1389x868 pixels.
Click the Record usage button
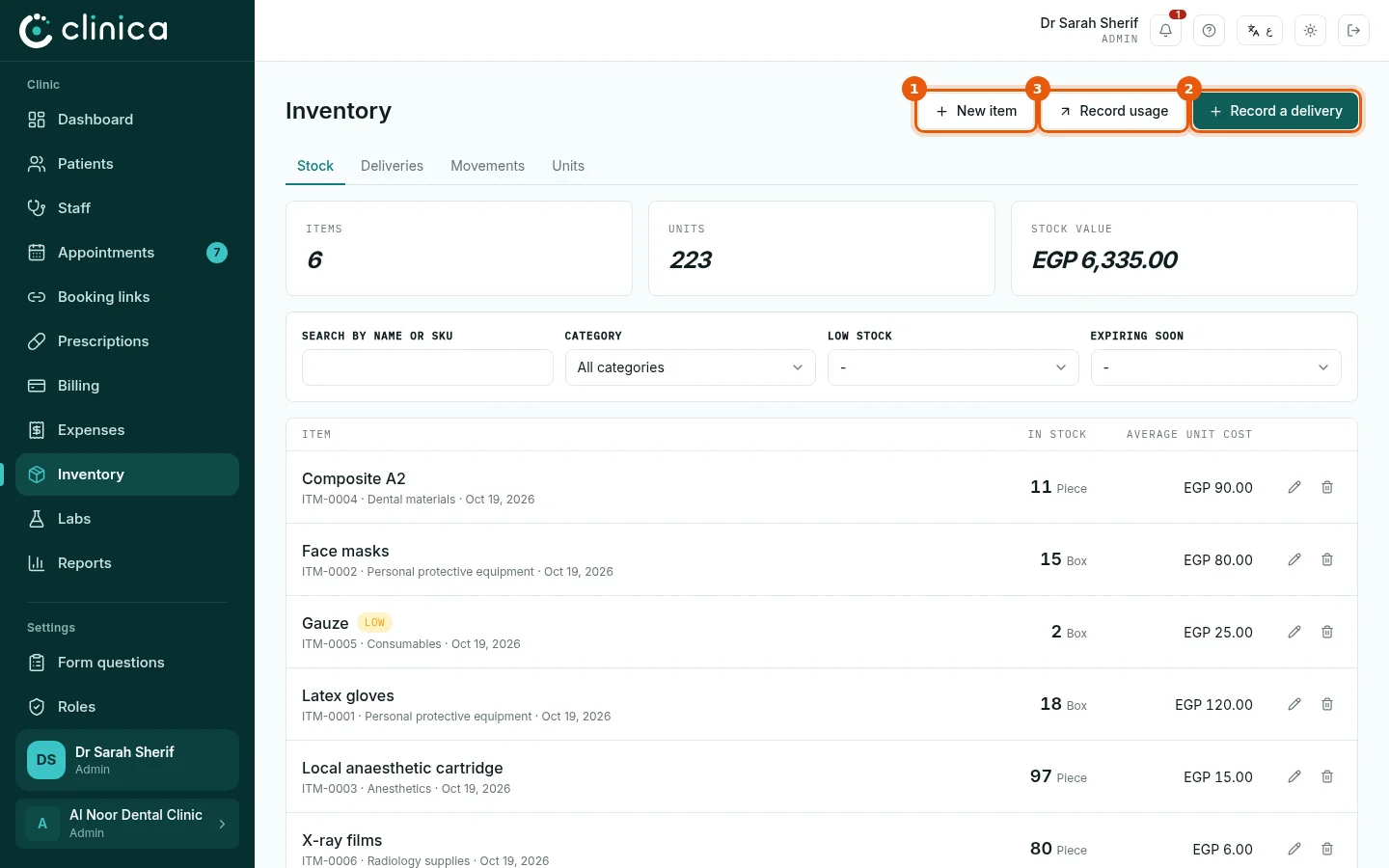pos(1113,111)
